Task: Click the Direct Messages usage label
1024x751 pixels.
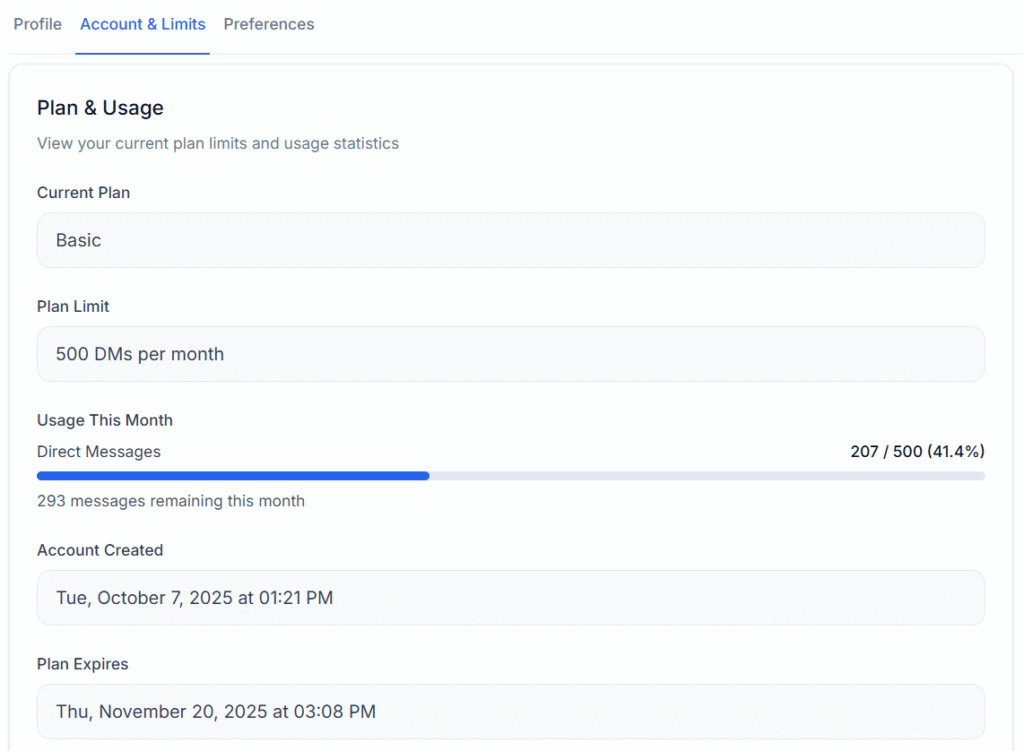Action: pyautogui.click(x=99, y=452)
